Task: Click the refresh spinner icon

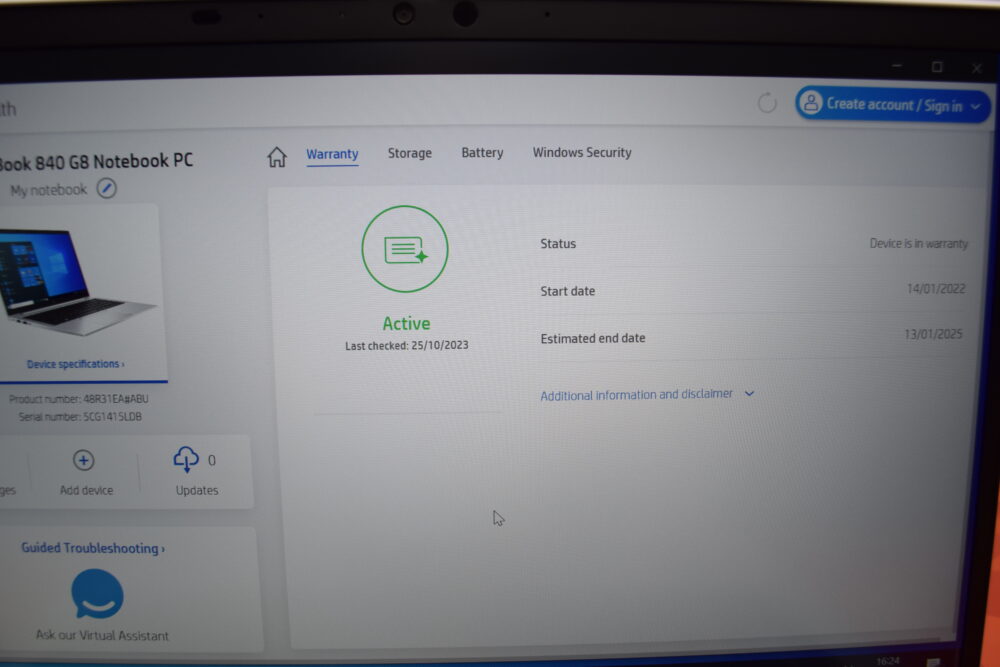Action: 767,103
